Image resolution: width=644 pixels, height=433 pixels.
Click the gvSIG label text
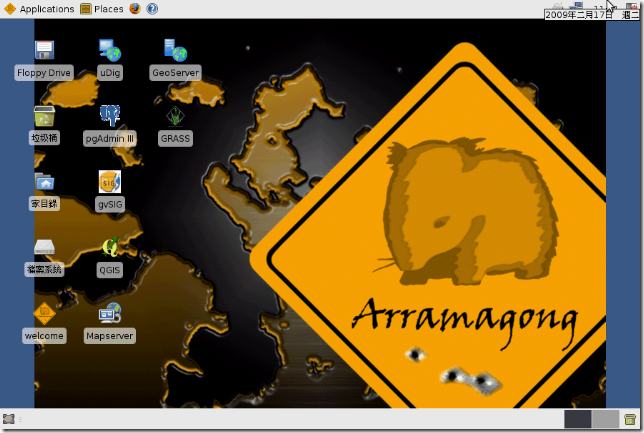tap(110, 204)
